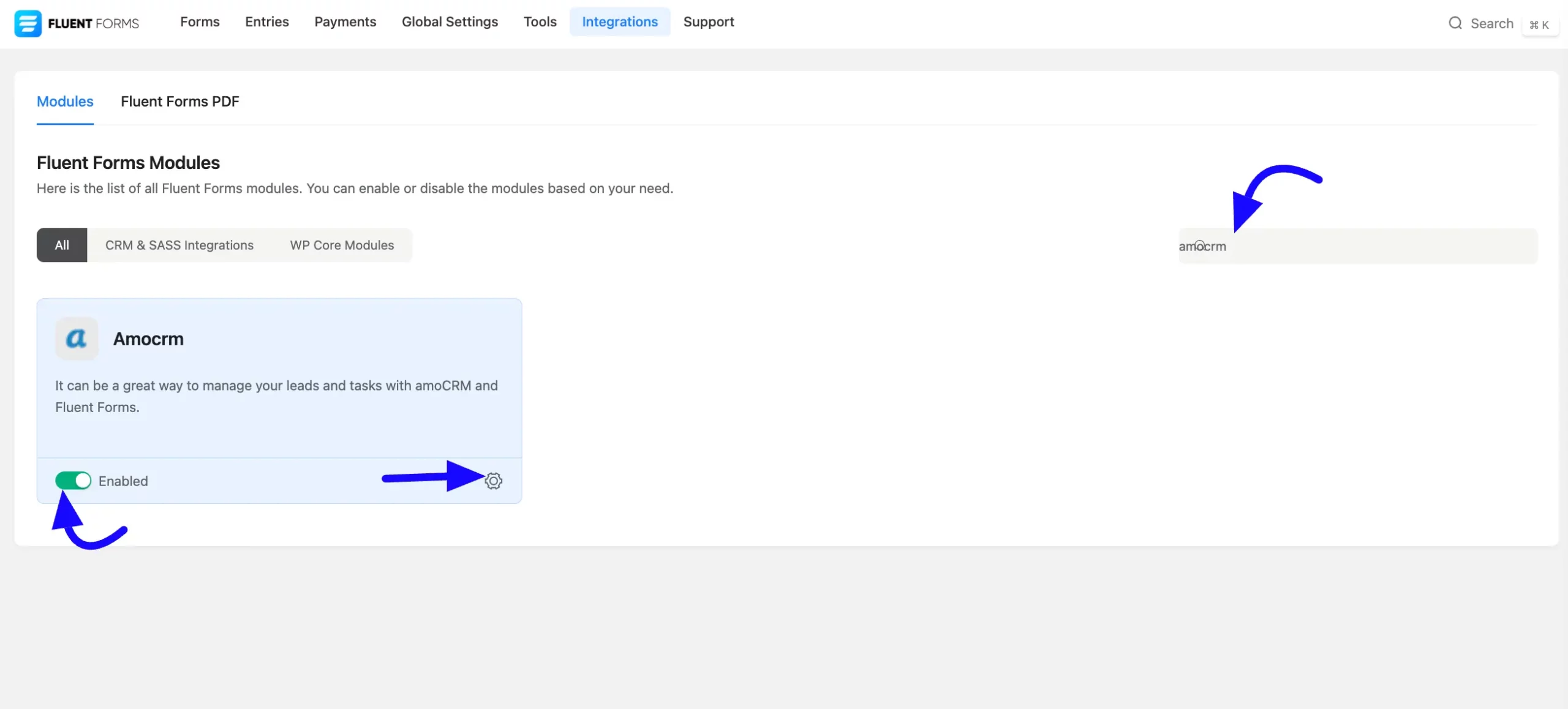This screenshot has height=709, width=1568.
Task: Click the magnifier icon in module search field
Action: click(x=1200, y=246)
